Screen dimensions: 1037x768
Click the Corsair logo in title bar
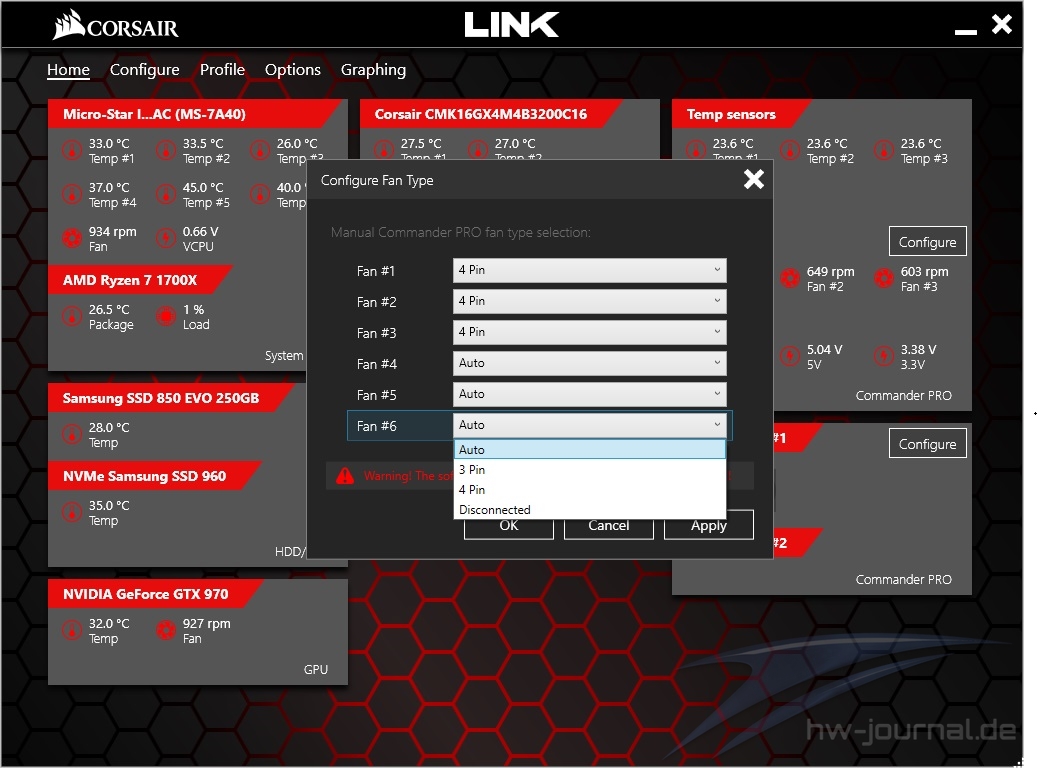[116, 25]
